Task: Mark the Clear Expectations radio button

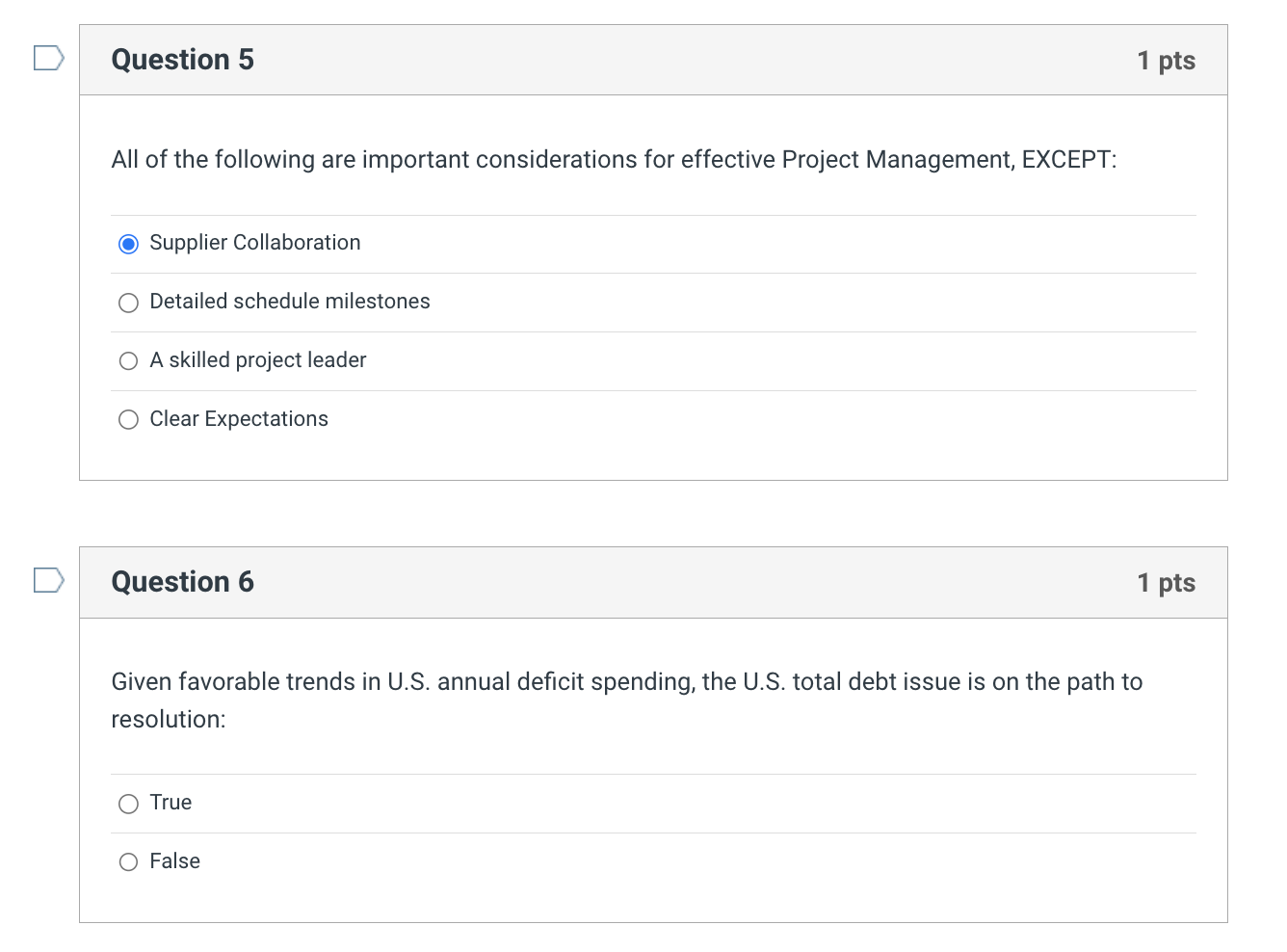Action: (128, 420)
